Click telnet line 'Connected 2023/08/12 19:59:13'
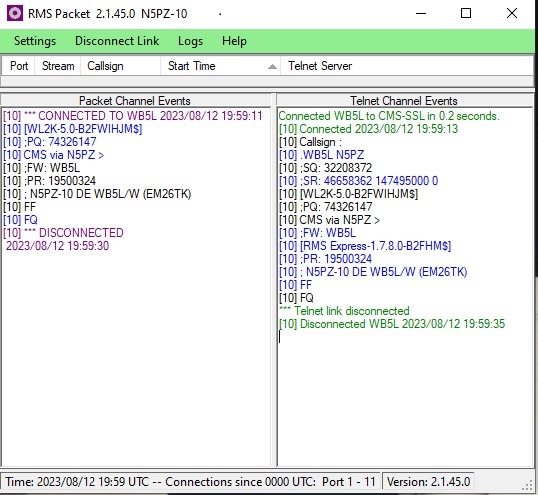 point(368,129)
